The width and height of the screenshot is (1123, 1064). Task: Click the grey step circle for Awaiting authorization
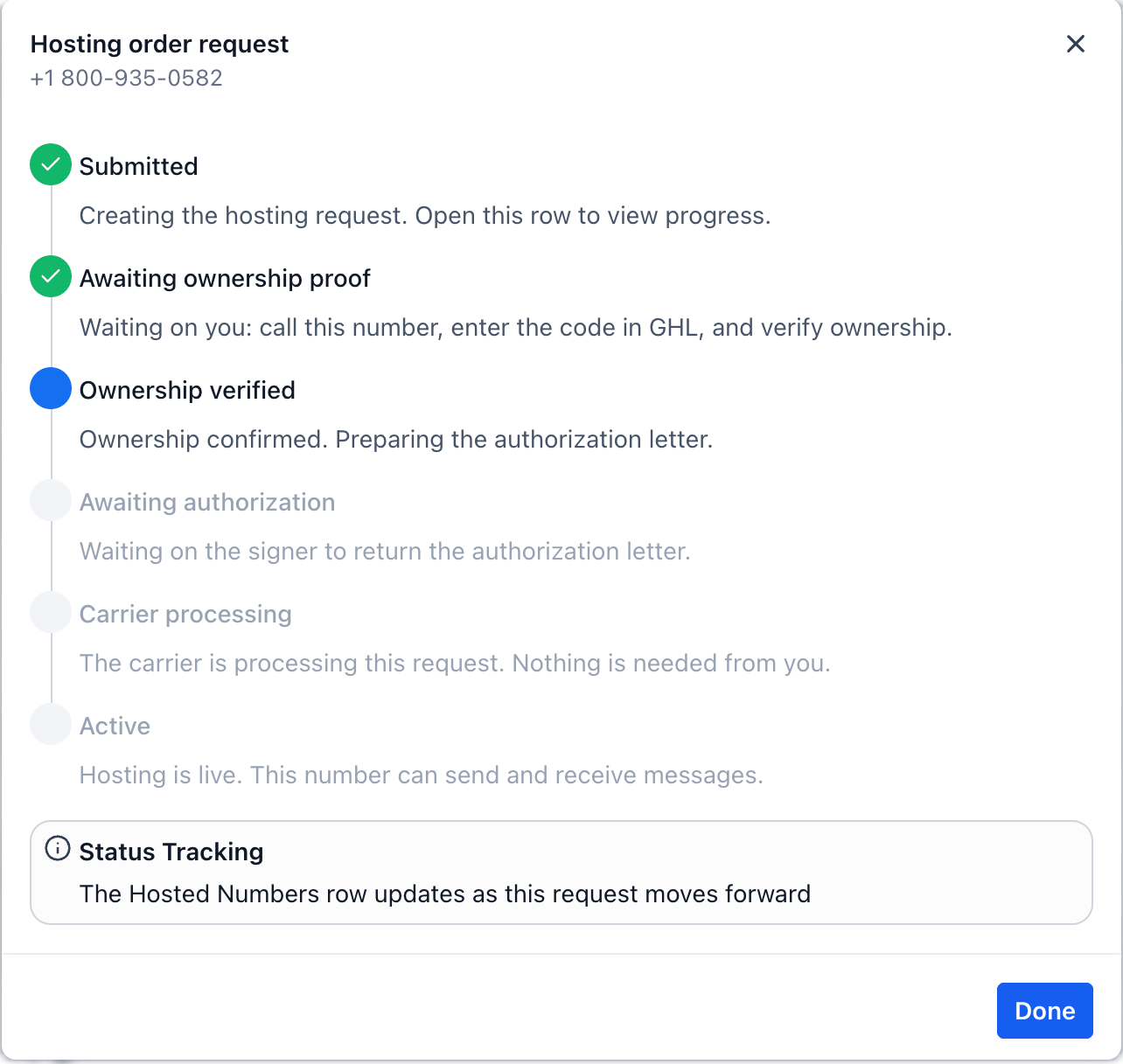[x=51, y=500]
